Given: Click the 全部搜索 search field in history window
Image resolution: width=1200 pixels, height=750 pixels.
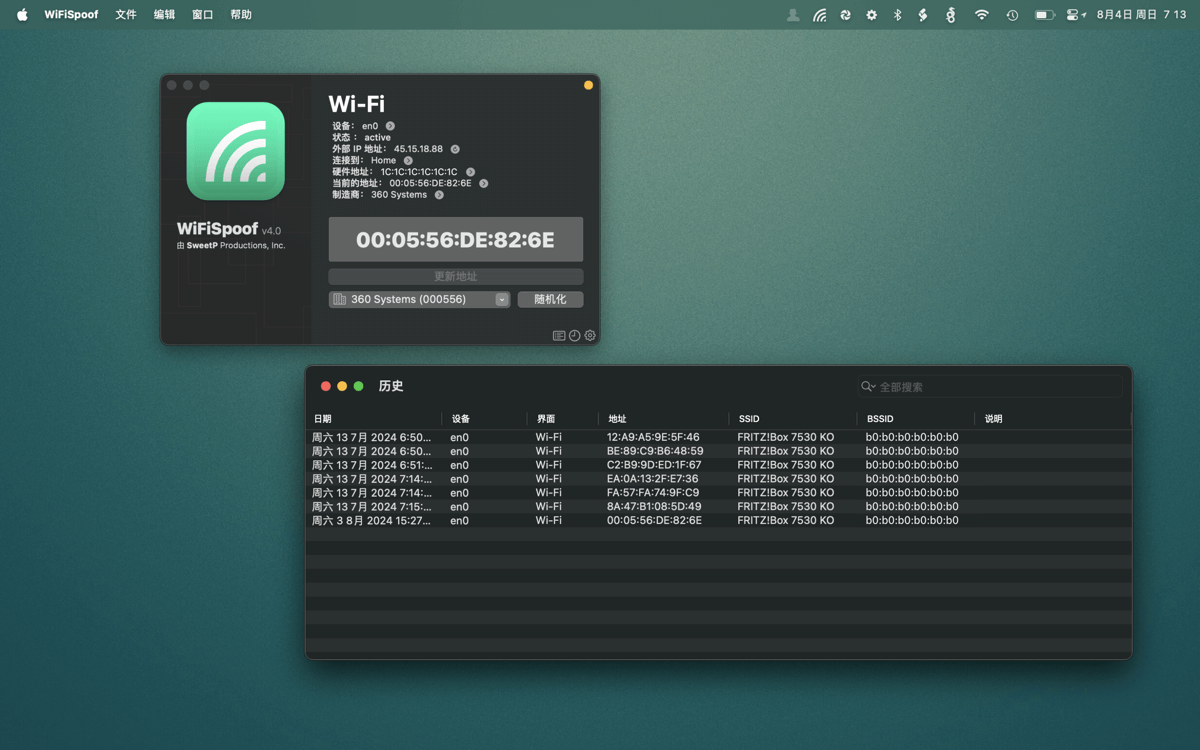Looking at the screenshot, I should [990, 387].
